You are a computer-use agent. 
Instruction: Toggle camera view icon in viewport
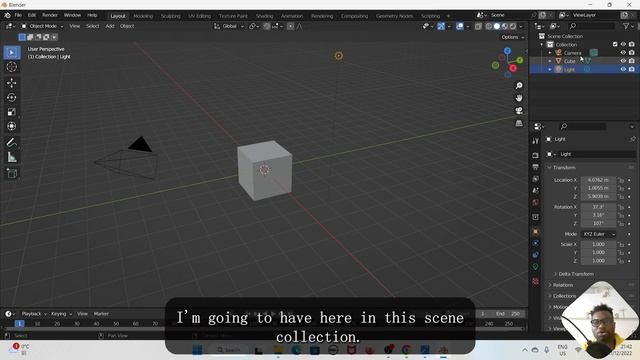click(x=519, y=111)
